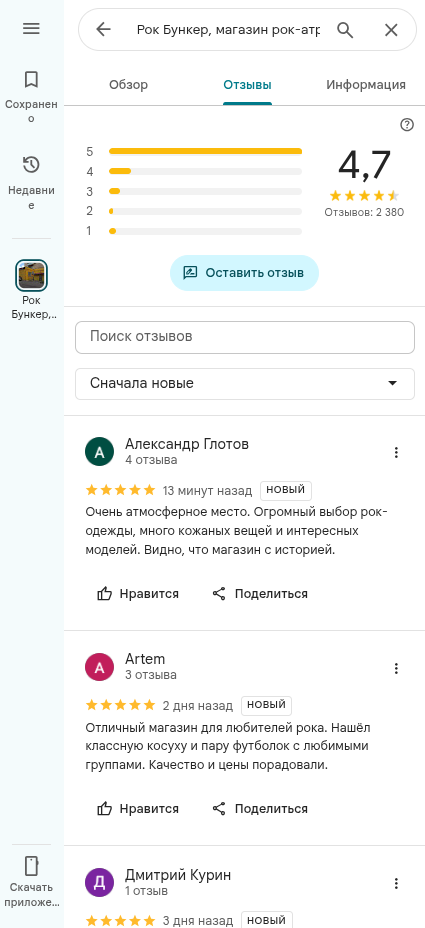Viewport: 425px width, 928px height.
Task: Click Дмитрий Курин's avatar icon
Action: coord(100,884)
